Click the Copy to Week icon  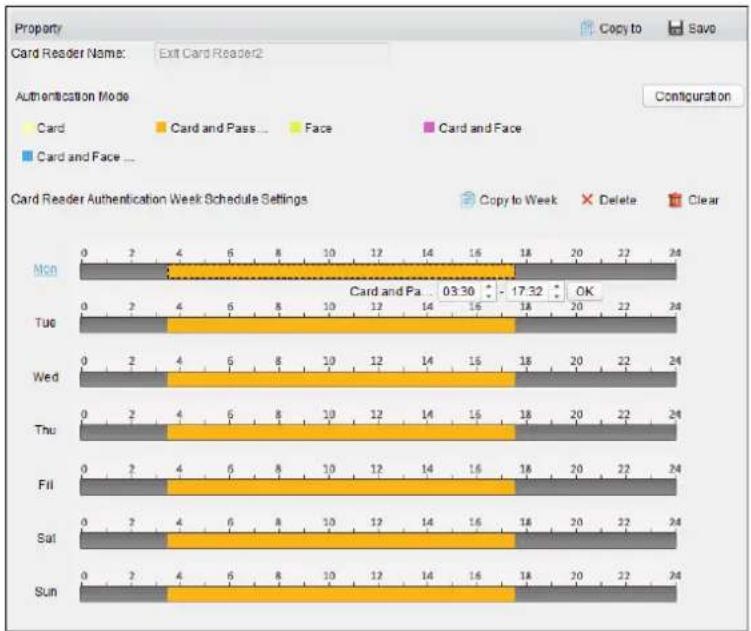click(x=467, y=199)
